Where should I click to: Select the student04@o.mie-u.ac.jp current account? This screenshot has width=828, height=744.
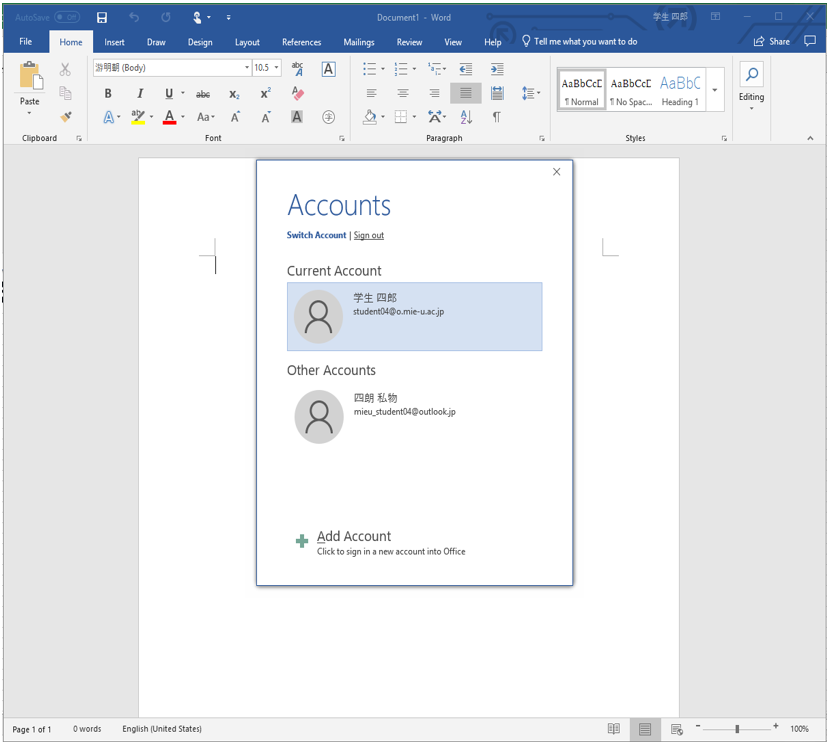415,316
